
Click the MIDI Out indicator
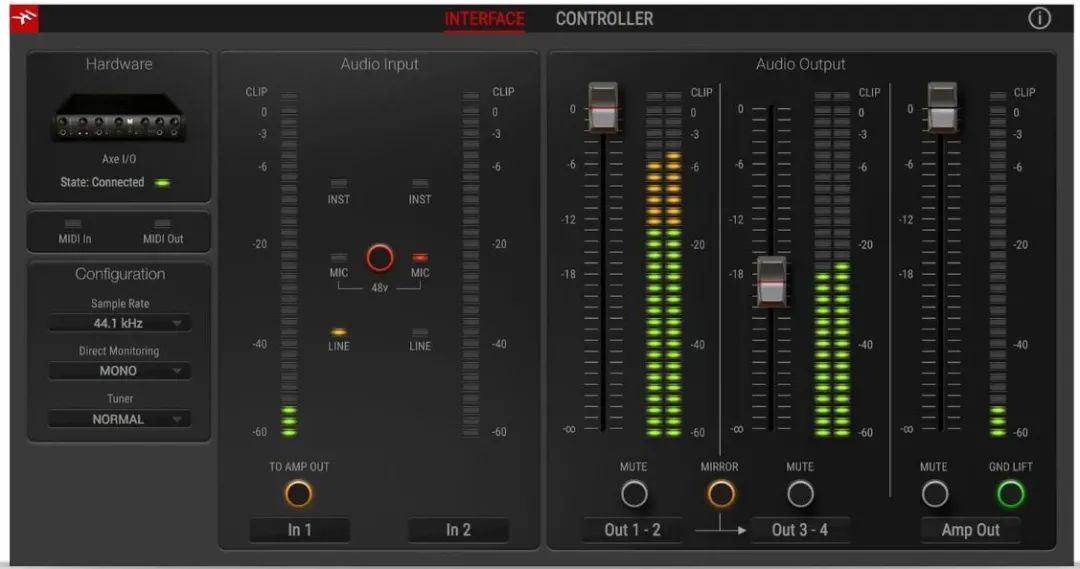[x=163, y=224]
